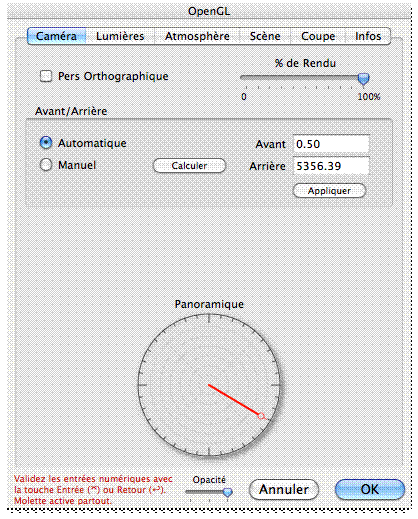Click the Appliquer button

point(329,191)
